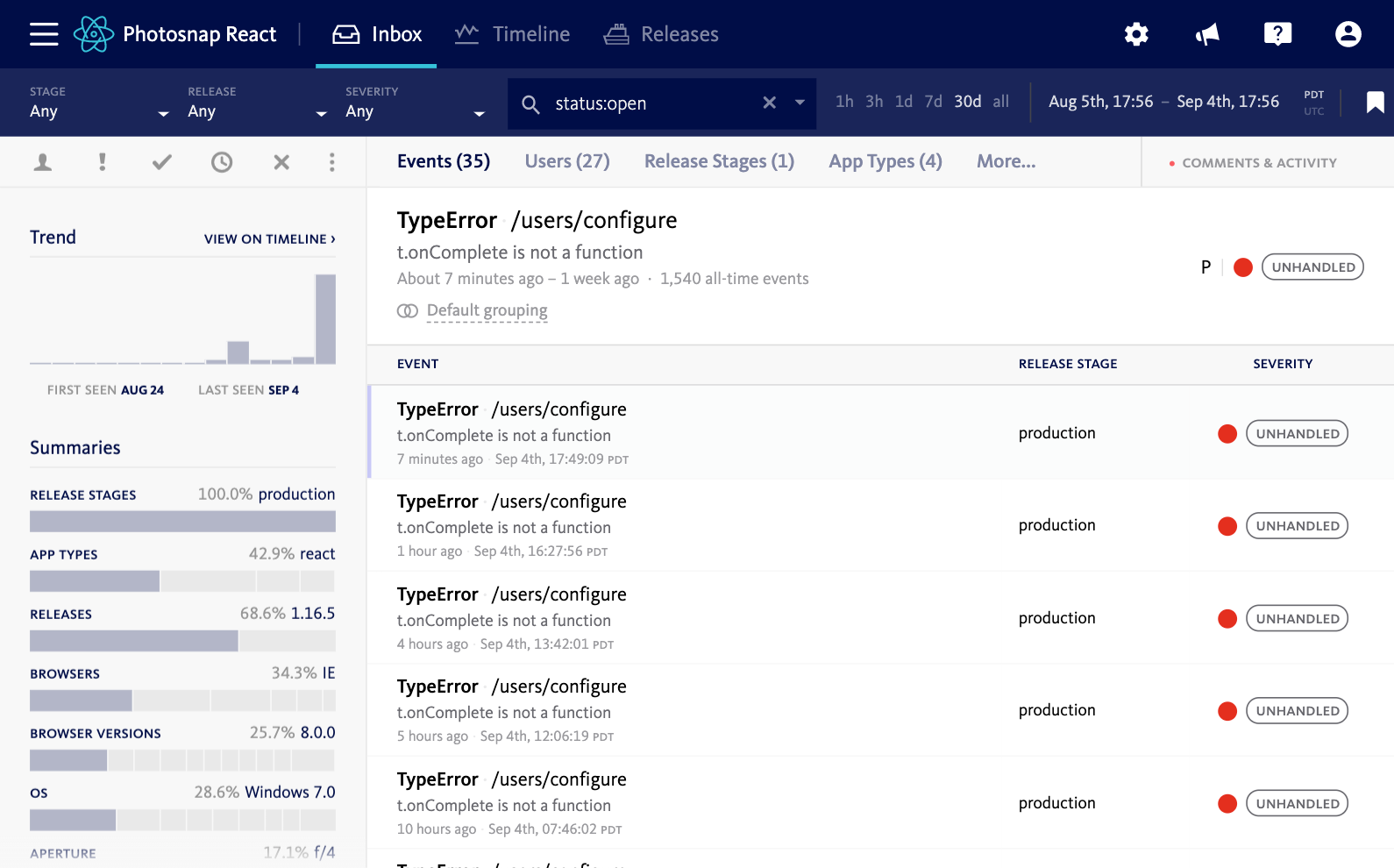The image size is (1394, 868).
Task: Click the Photosnap React atom logo
Action: 94,34
